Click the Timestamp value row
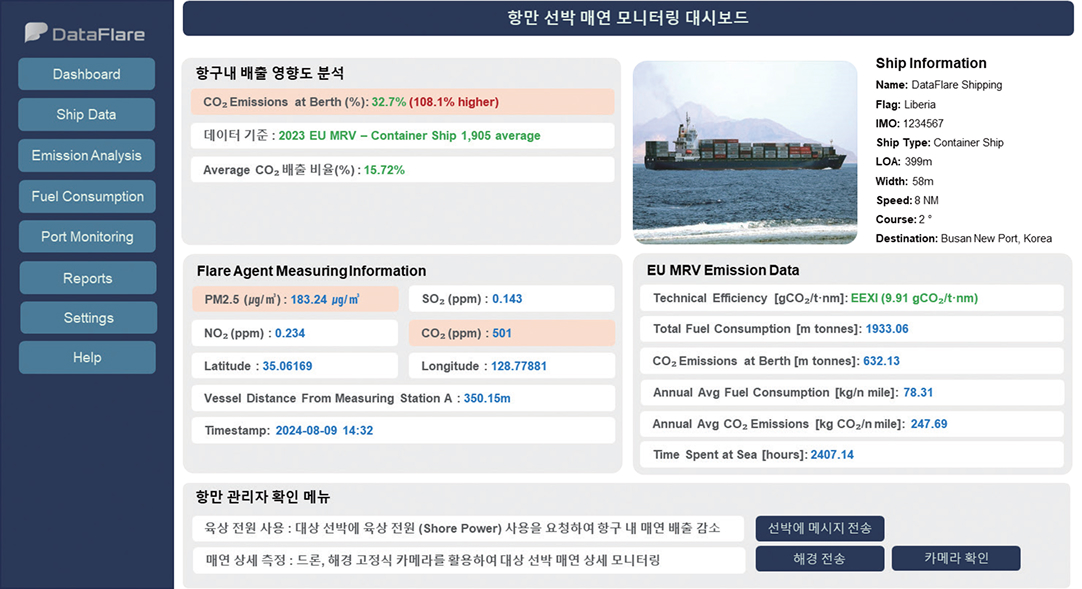Image resolution: width=1082 pixels, height=589 pixels. pyautogui.click(x=402, y=431)
